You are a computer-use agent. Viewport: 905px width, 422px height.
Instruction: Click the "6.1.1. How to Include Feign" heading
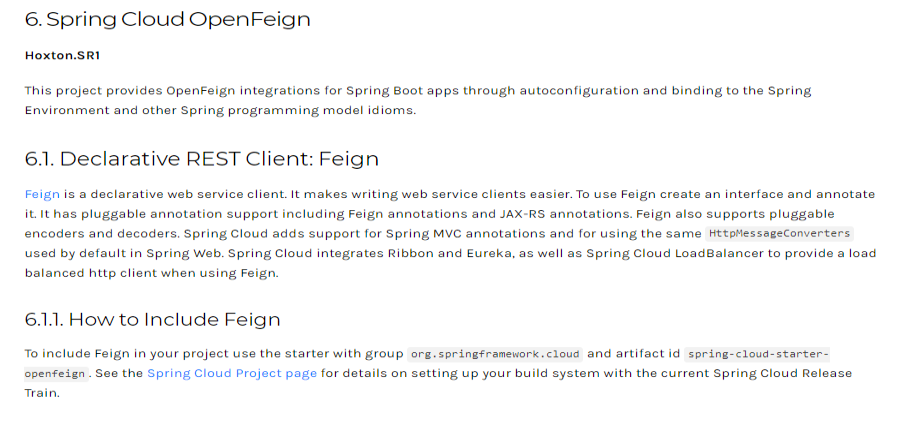point(152,320)
